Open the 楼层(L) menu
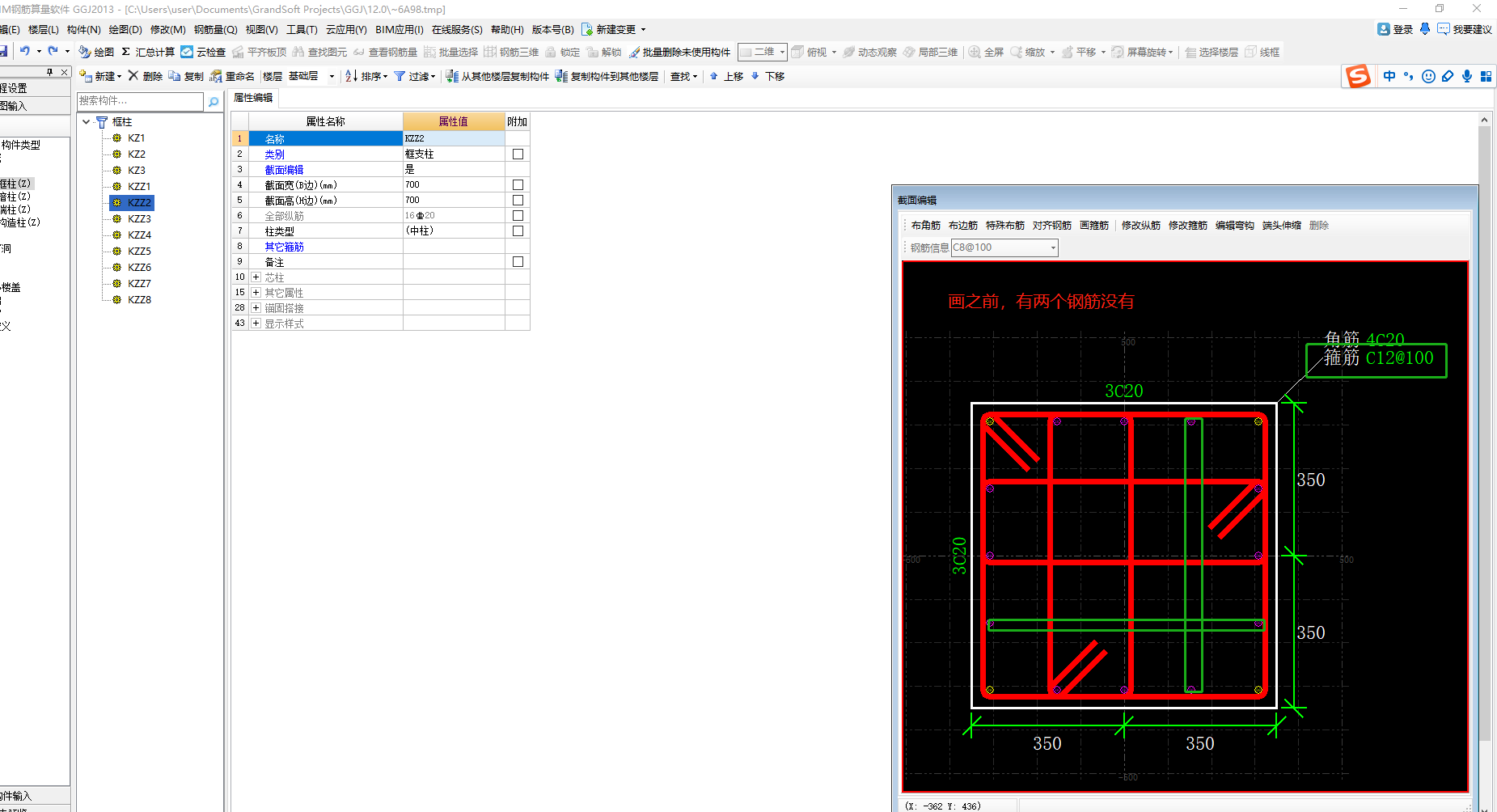The height and width of the screenshot is (812, 1497). 44,29
